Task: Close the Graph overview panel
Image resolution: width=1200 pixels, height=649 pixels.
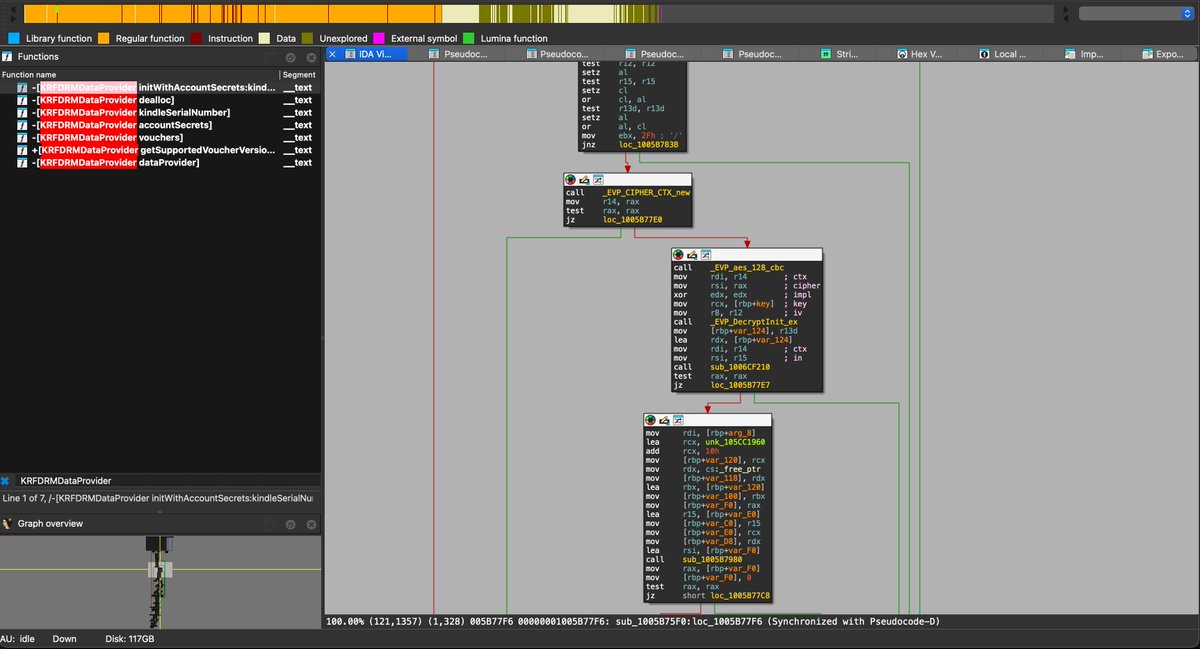Action: 309,524
